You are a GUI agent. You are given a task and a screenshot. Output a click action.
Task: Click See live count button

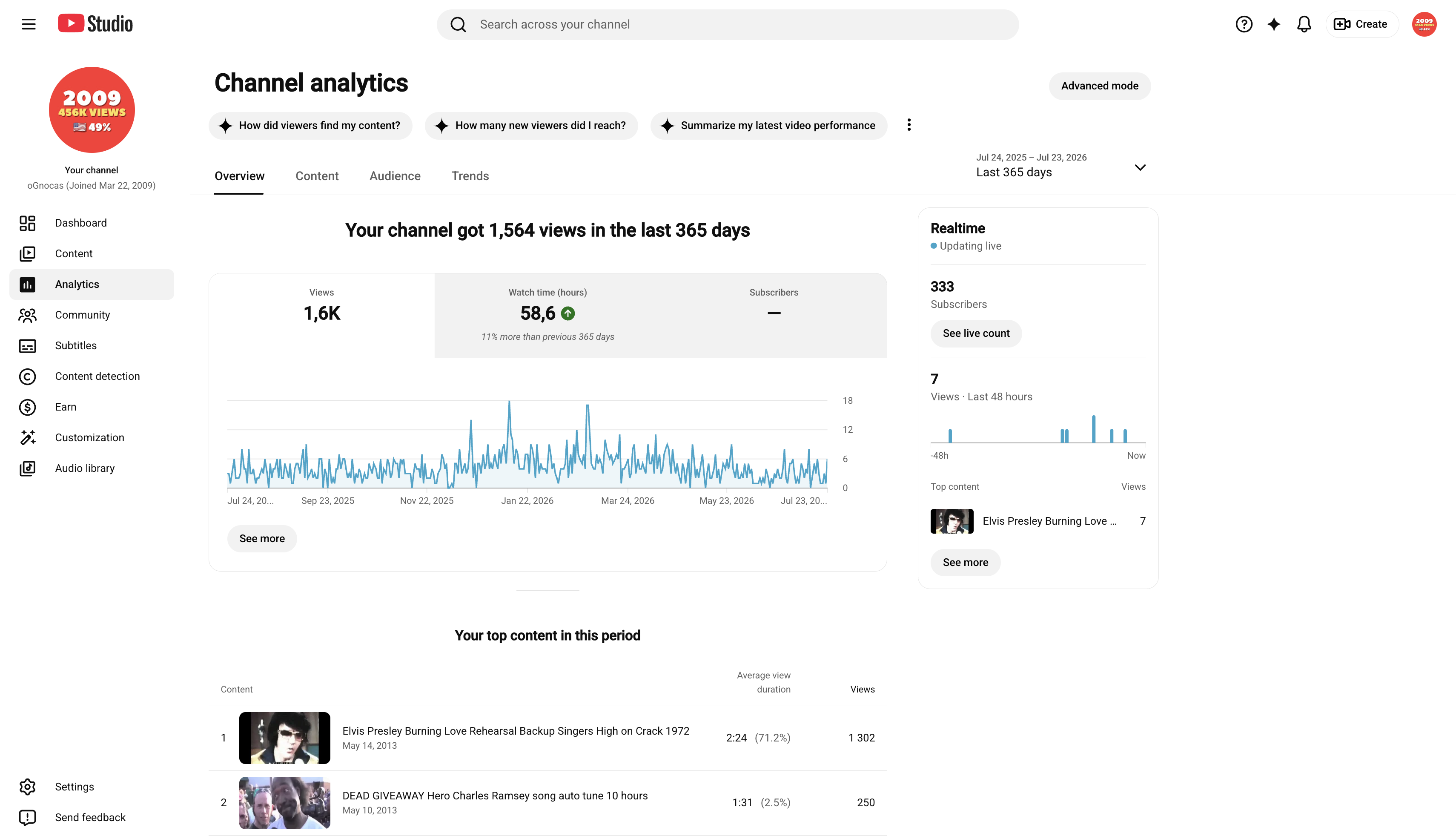(976, 333)
